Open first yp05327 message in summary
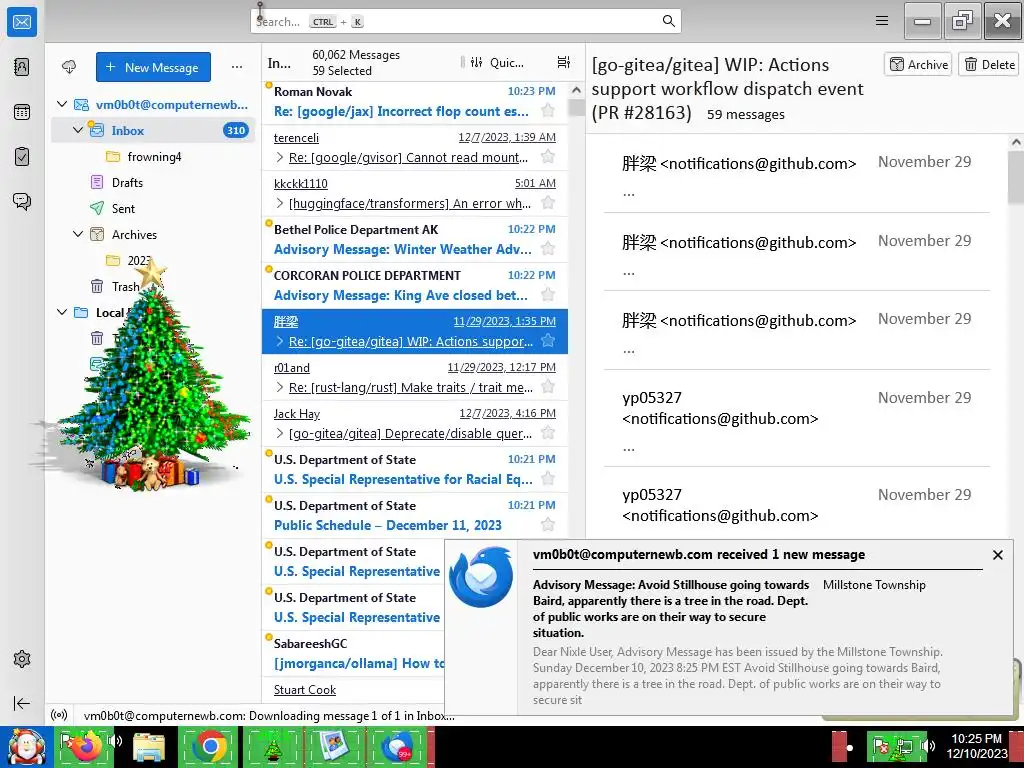Viewport: 1024px width, 768px height. coord(797,419)
